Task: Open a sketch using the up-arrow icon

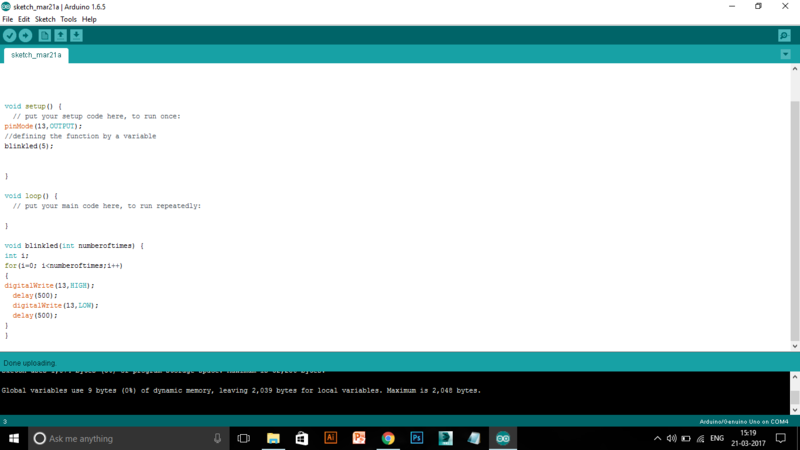Action: (60, 36)
